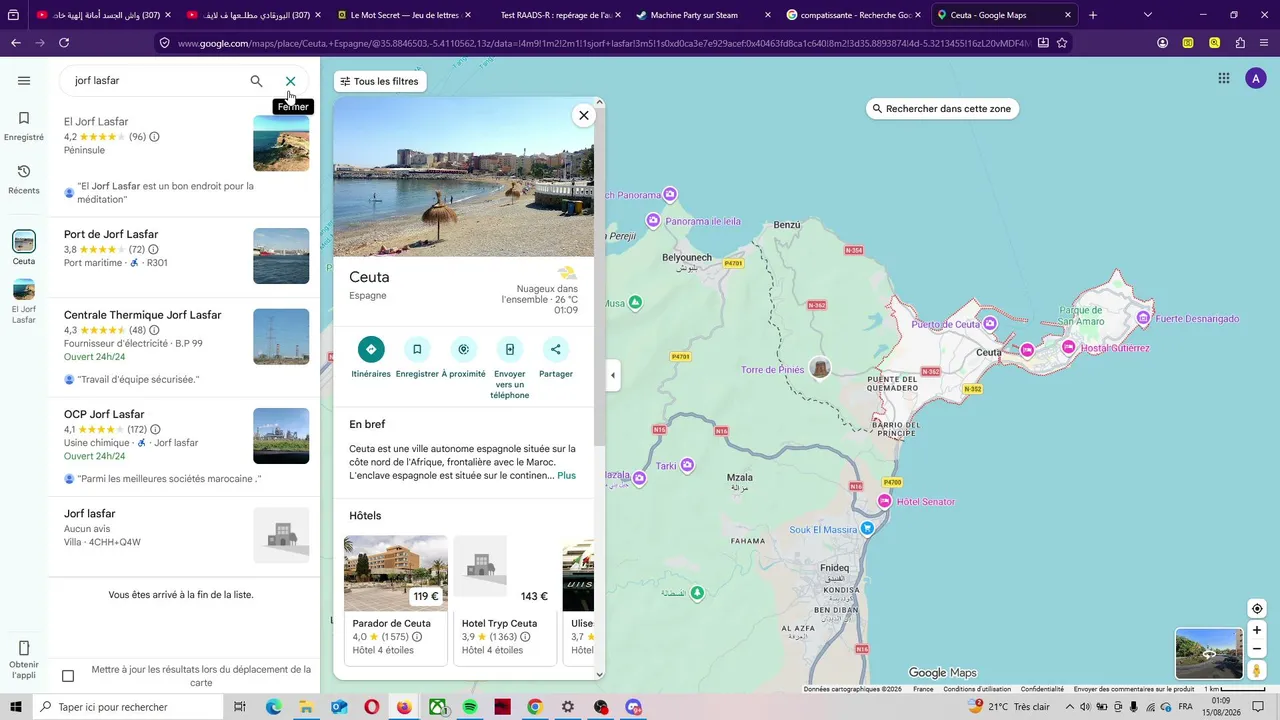Click the info icon beside OCP Jorf Lasfar rating
The height and width of the screenshot is (720, 1280).
click(155, 430)
